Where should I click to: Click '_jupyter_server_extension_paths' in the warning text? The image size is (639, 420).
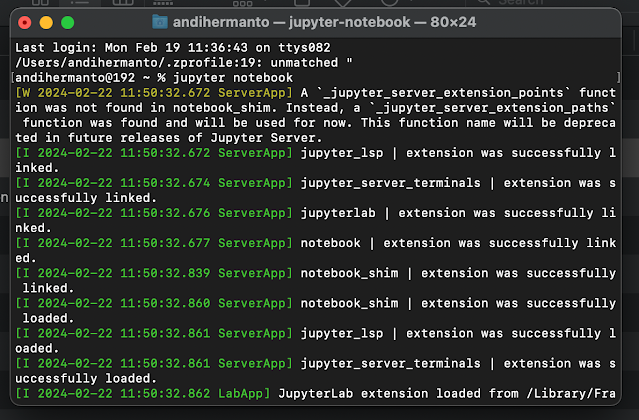coord(493,108)
